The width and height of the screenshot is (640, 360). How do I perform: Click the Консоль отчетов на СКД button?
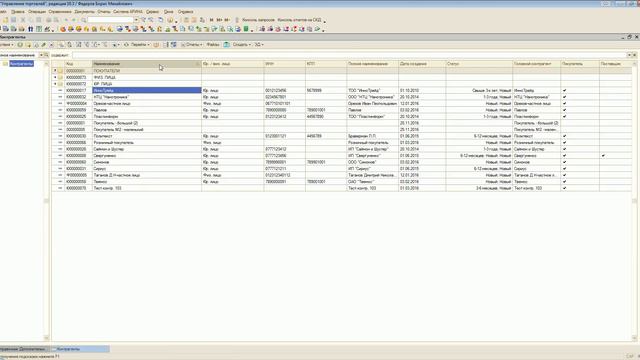tap(299, 20)
